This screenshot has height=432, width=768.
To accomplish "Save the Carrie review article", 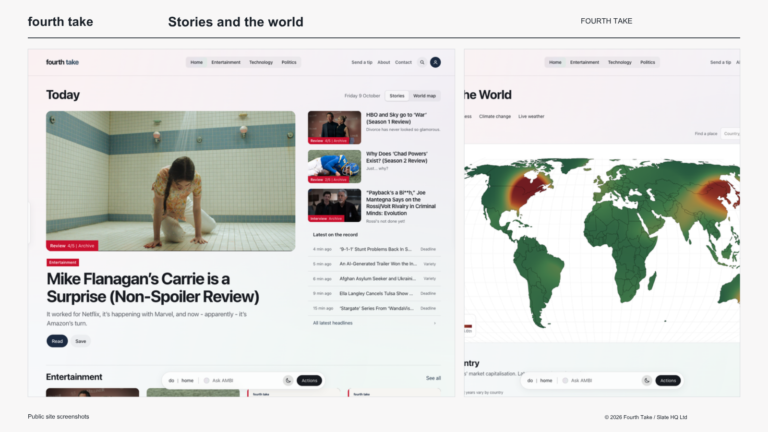I will pyautogui.click(x=81, y=341).
